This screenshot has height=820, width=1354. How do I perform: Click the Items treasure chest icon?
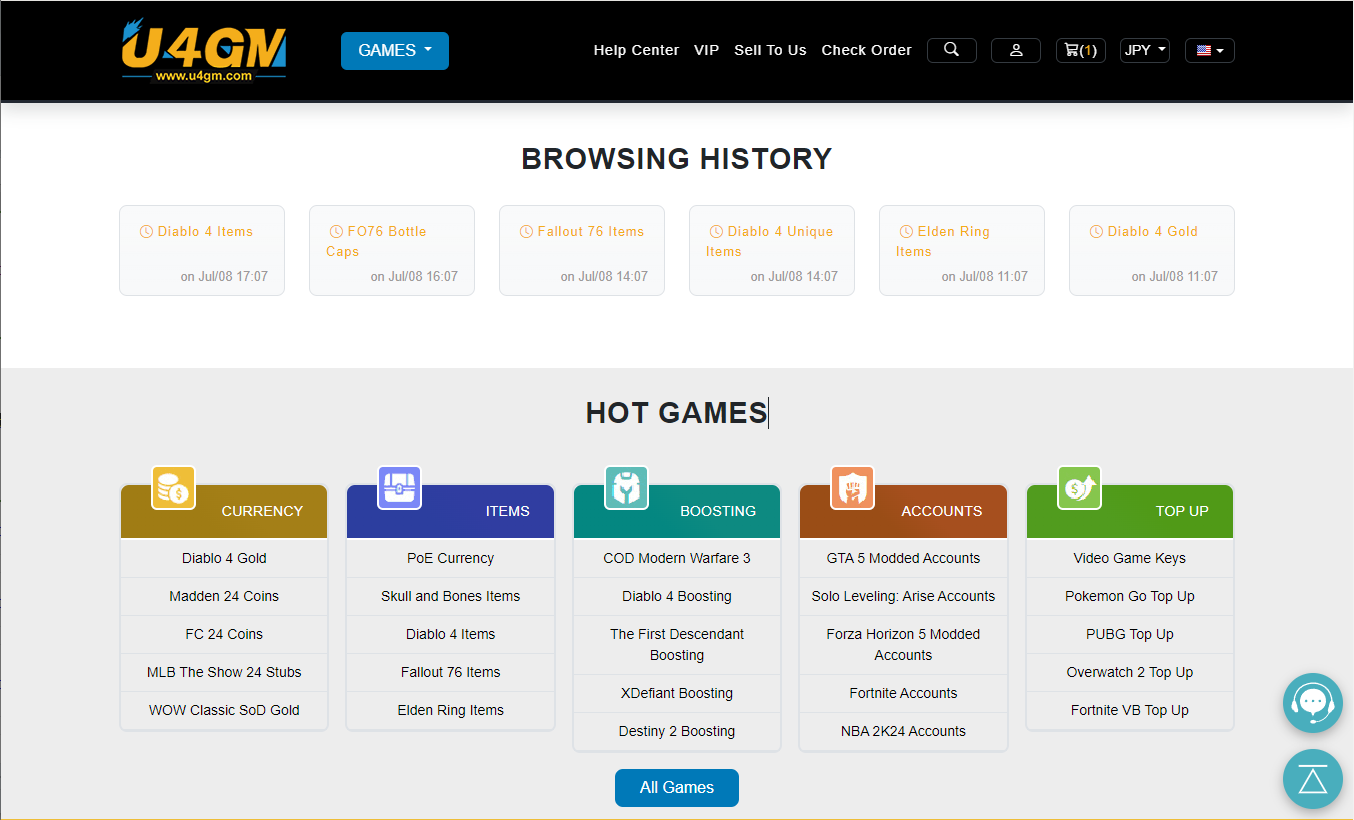click(x=400, y=488)
